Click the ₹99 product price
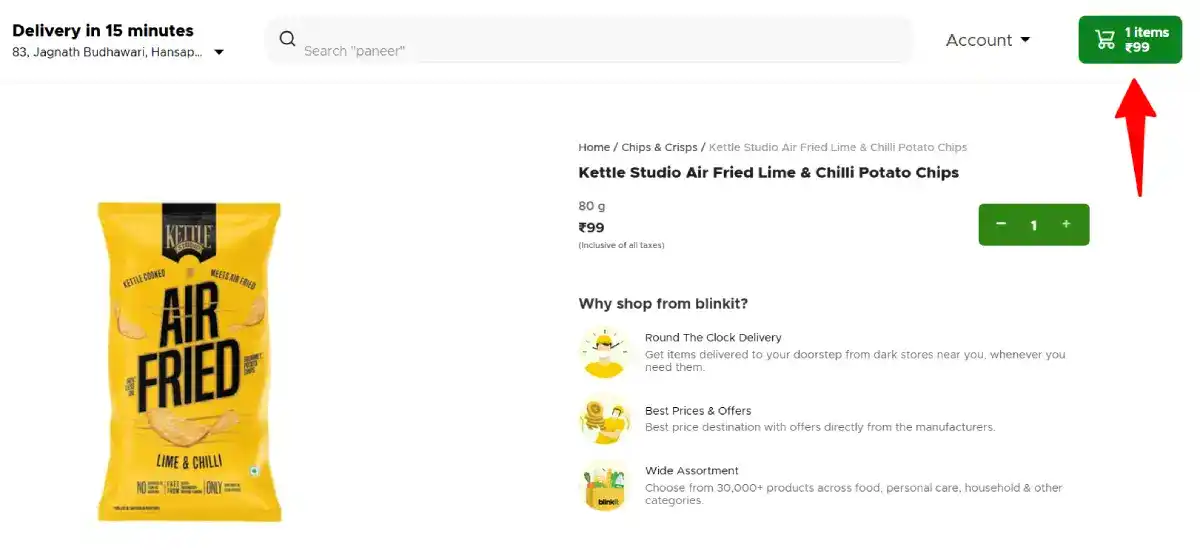Viewport: 1200px width, 550px height. (x=592, y=227)
